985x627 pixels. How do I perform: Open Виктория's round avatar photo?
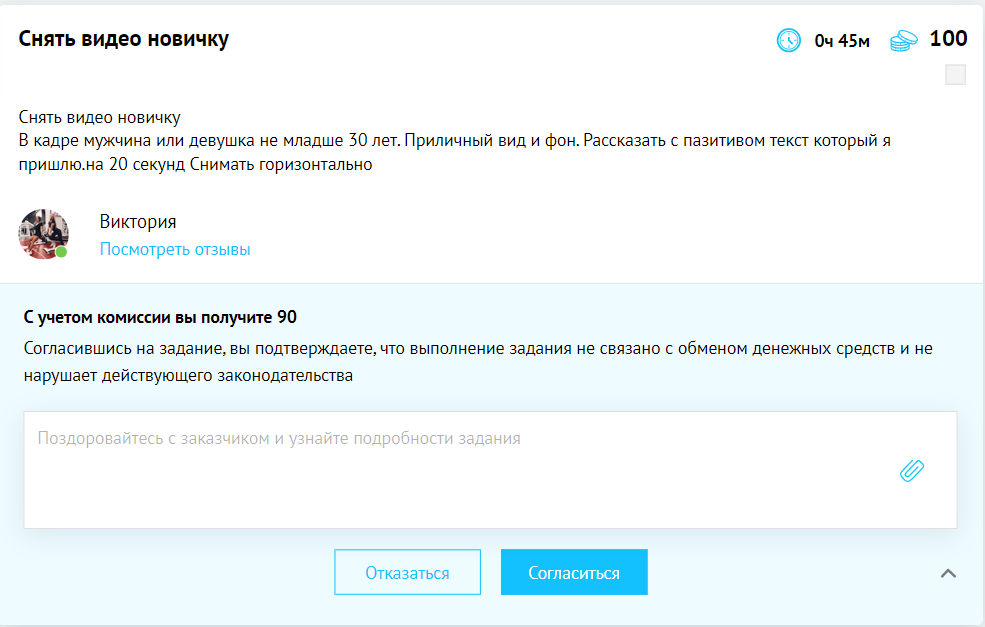[x=43, y=234]
